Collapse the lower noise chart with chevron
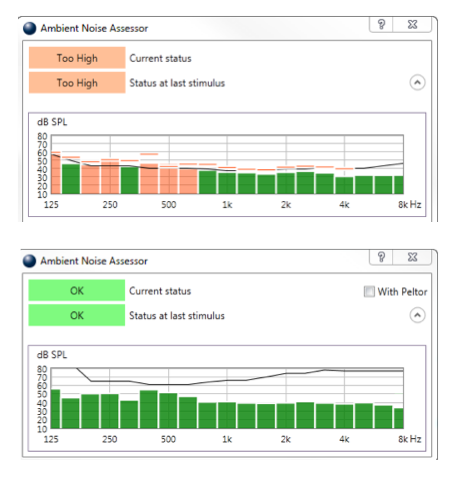The height and width of the screenshot is (479, 457). 417,315
